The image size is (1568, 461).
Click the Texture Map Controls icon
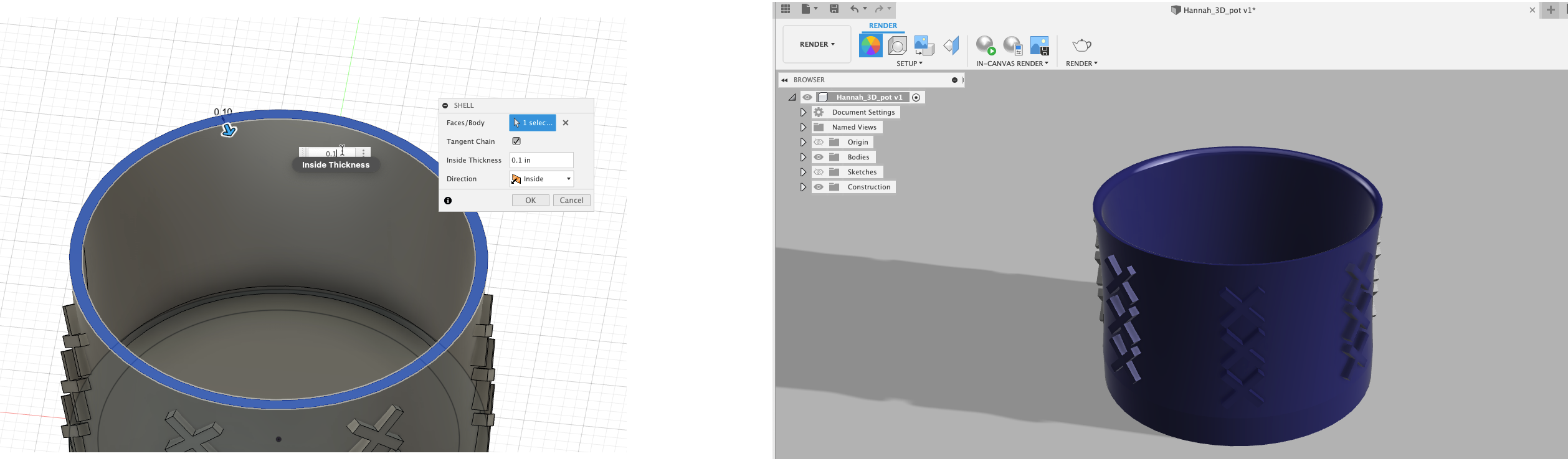(951, 45)
